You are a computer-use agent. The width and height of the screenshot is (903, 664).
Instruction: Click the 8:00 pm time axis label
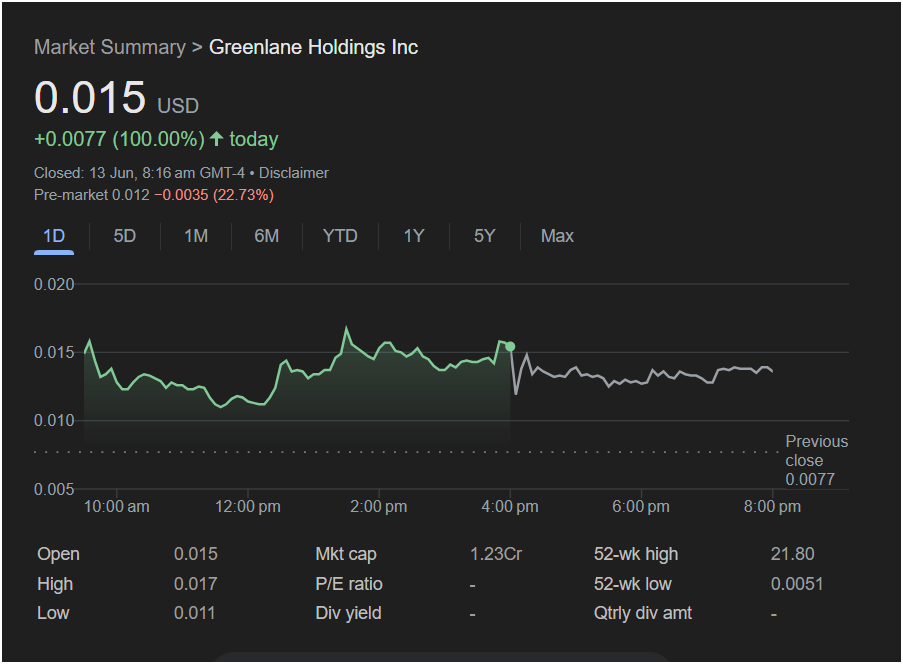(x=772, y=507)
